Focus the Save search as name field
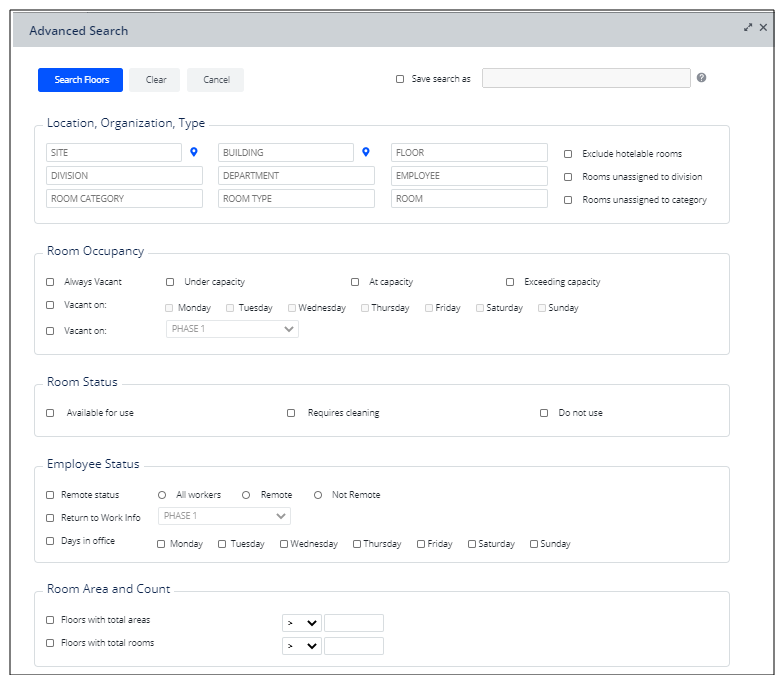 coord(586,78)
